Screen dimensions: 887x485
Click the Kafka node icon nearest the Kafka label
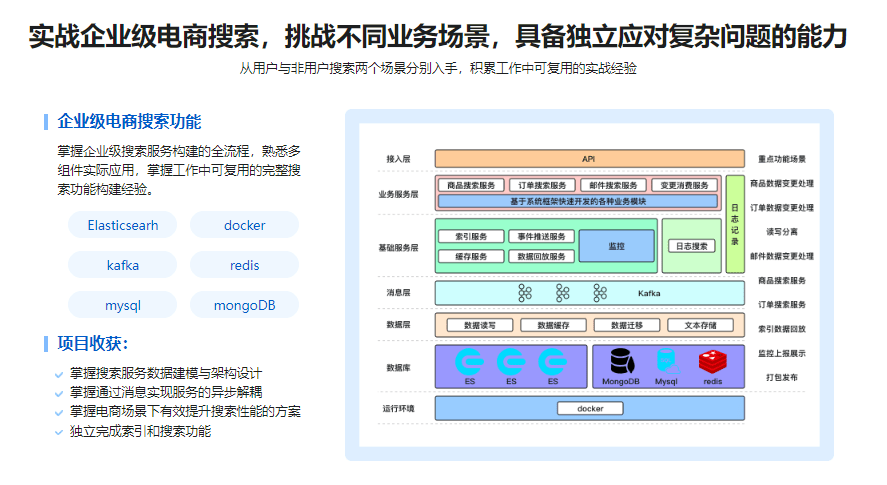point(600,293)
